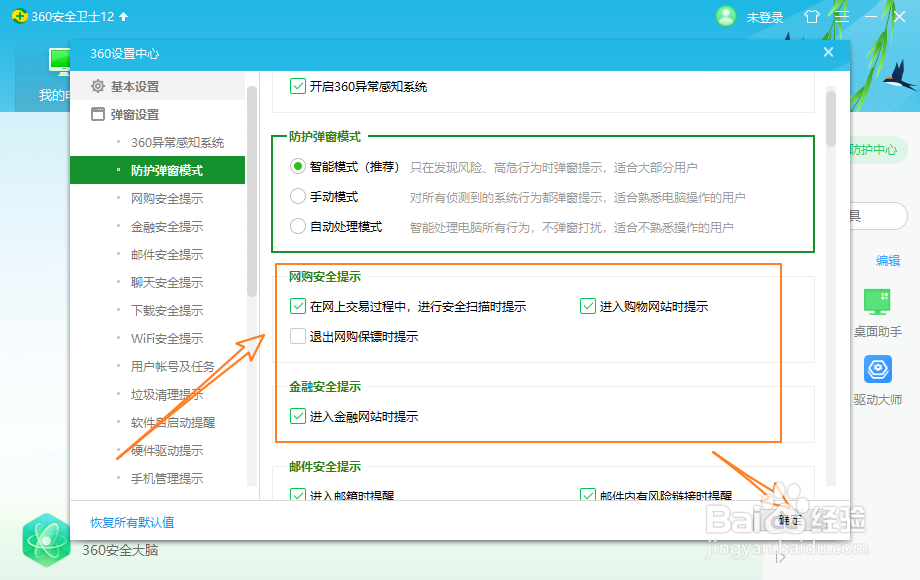The image size is (920, 580).
Task: Click 编辑 link in main window
Action: (888, 260)
